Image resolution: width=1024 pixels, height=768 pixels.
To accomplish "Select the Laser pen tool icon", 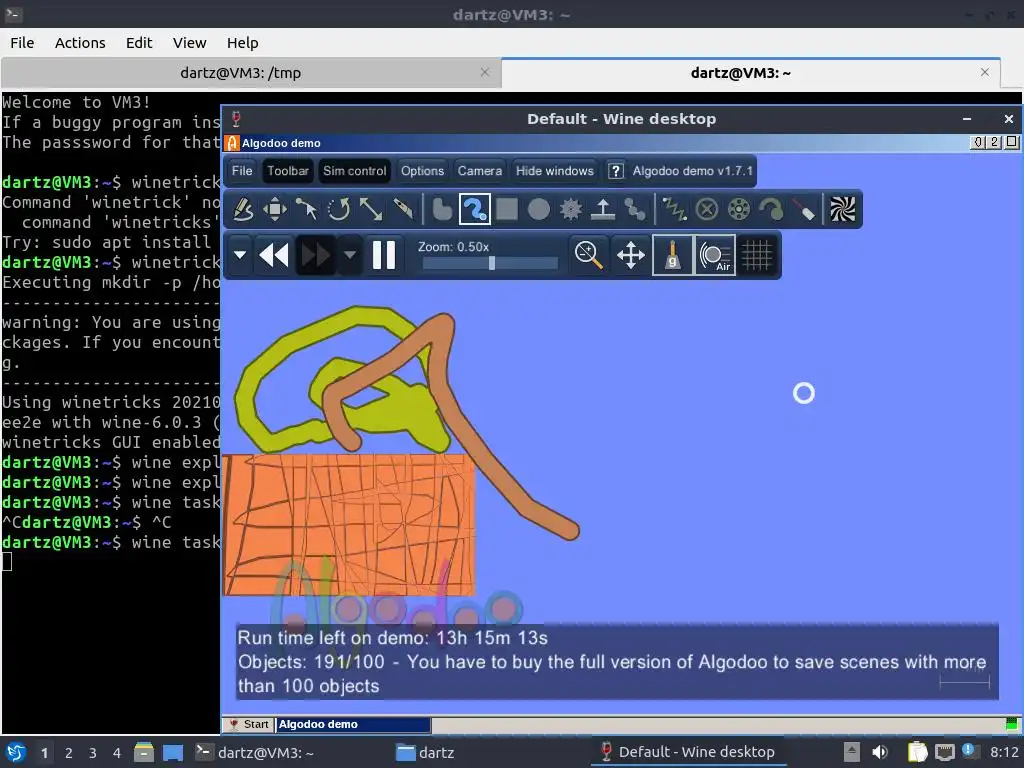I will (x=804, y=210).
